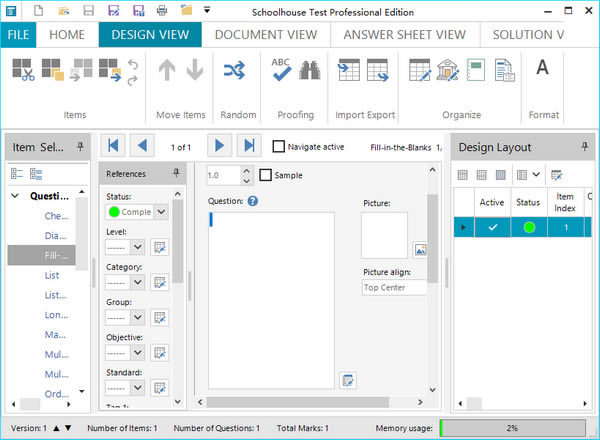Select the List item type
The width and height of the screenshot is (600, 440).
pyautogui.click(x=52, y=275)
